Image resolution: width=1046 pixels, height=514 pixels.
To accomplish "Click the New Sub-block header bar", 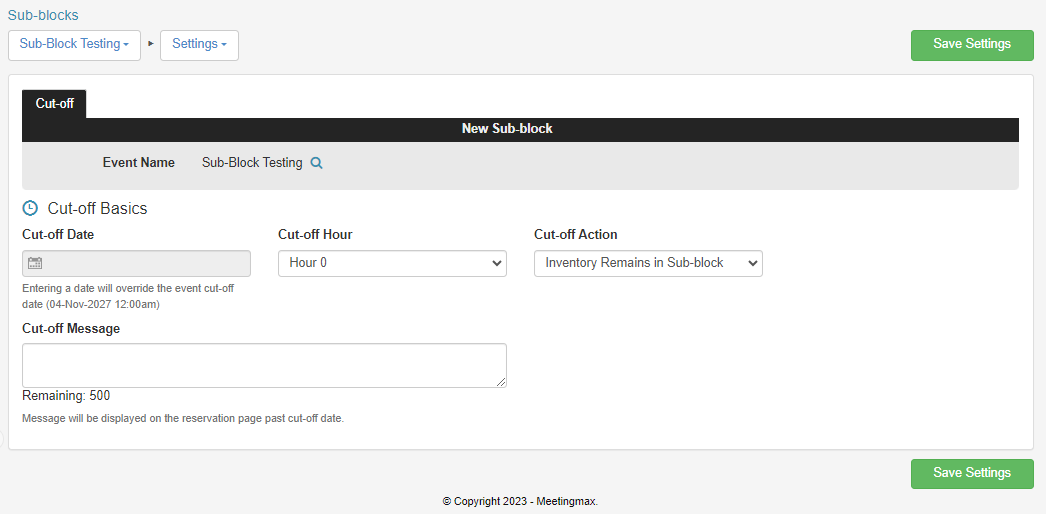I will (520, 129).
